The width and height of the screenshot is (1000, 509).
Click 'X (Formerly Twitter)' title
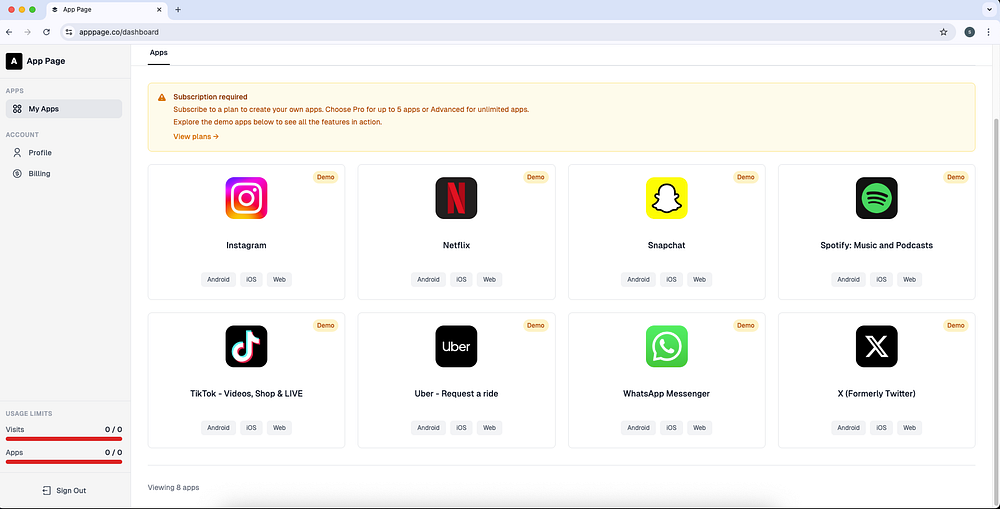pos(876,394)
